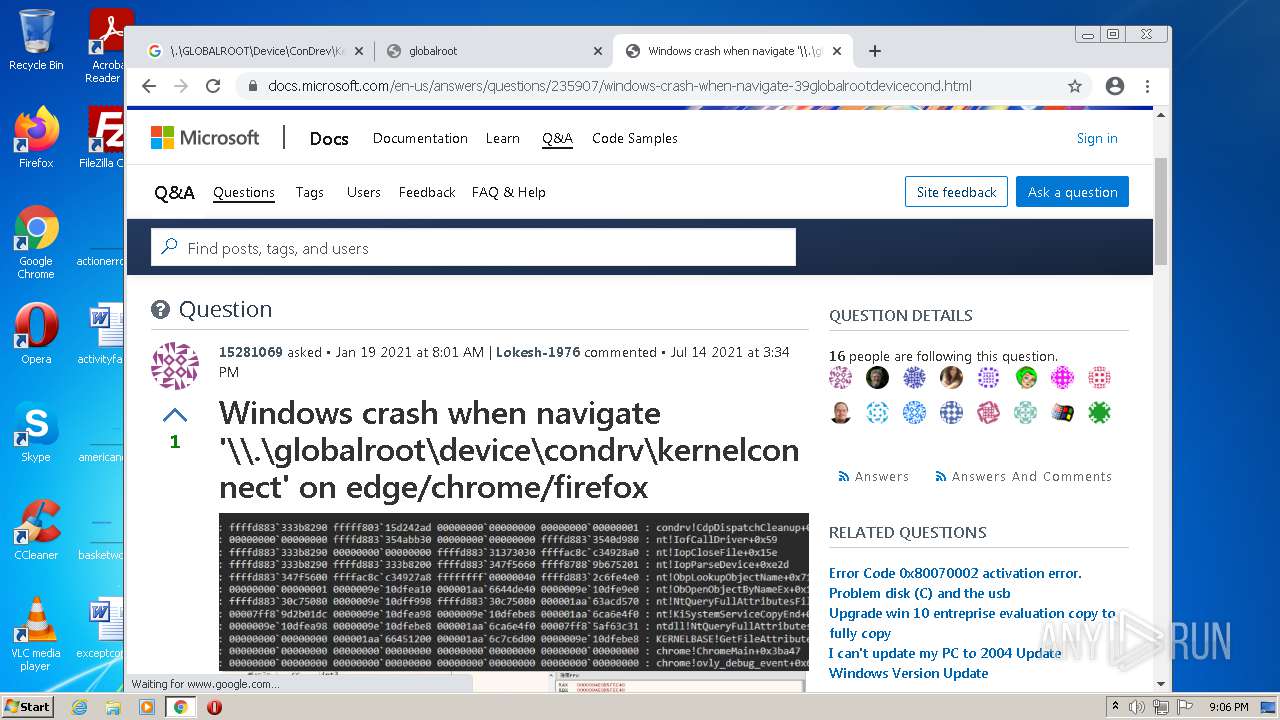Close the 'globalroot' tab

tap(598, 51)
